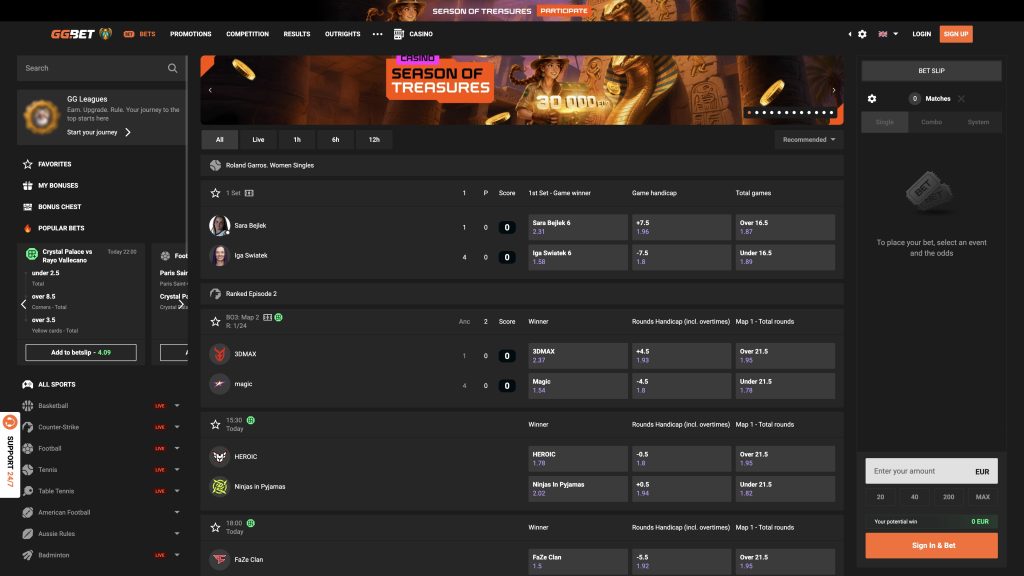Screen dimensions: 1024x576
Task: Favorite the 3DMAX vs magic match
Action: click(215, 321)
